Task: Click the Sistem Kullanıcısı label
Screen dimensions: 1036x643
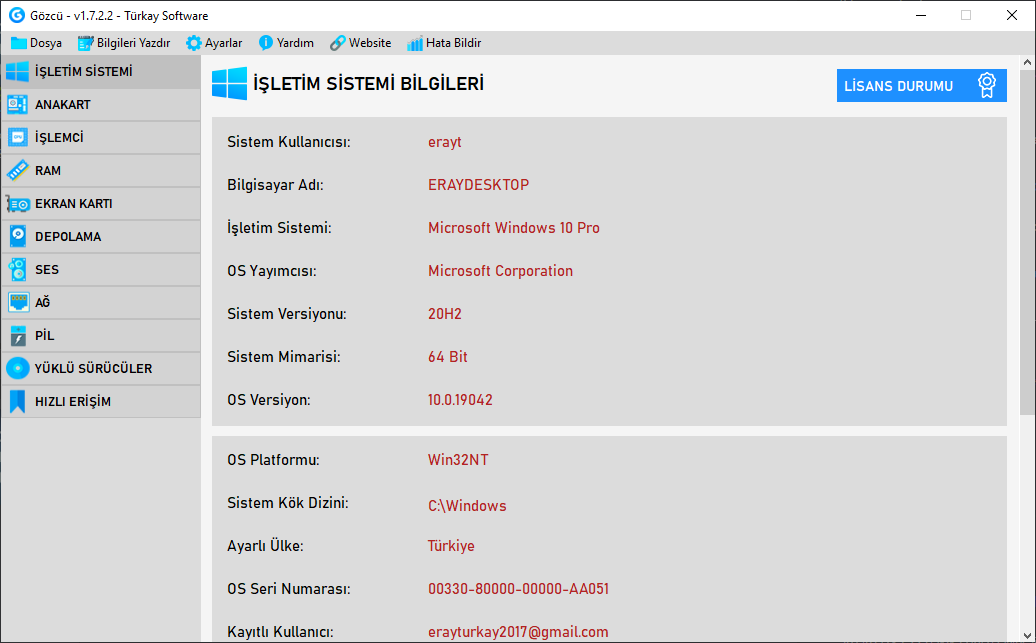Action: (289, 142)
